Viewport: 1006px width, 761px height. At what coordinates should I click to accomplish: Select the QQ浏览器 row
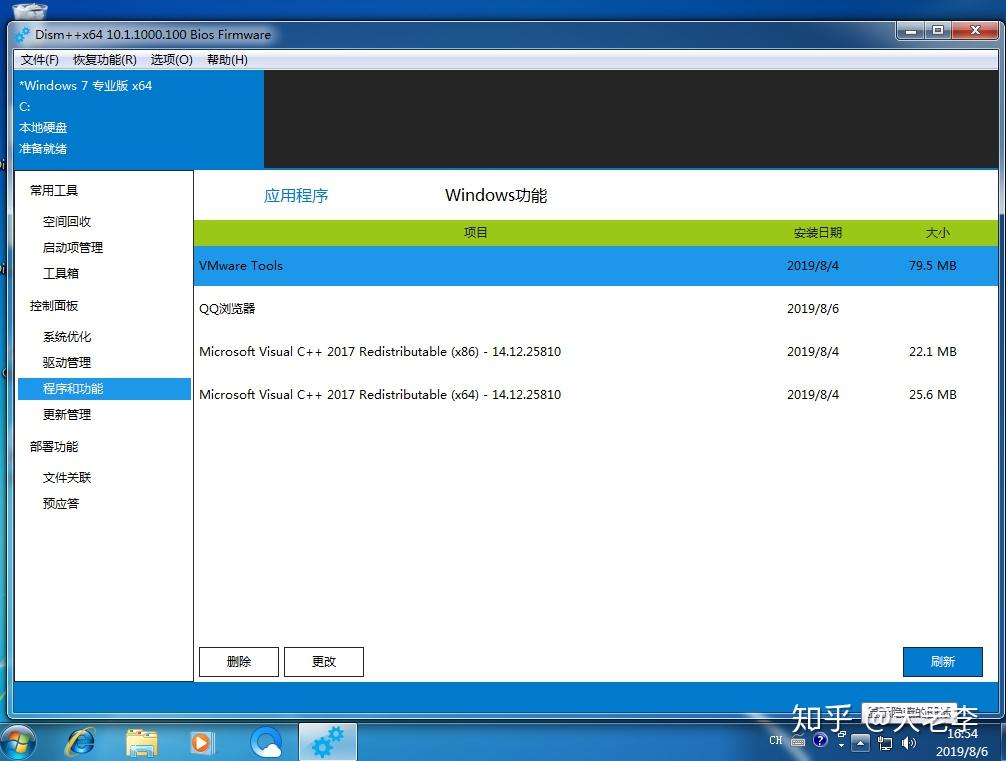pyautogui.click(x=595, y=309)
